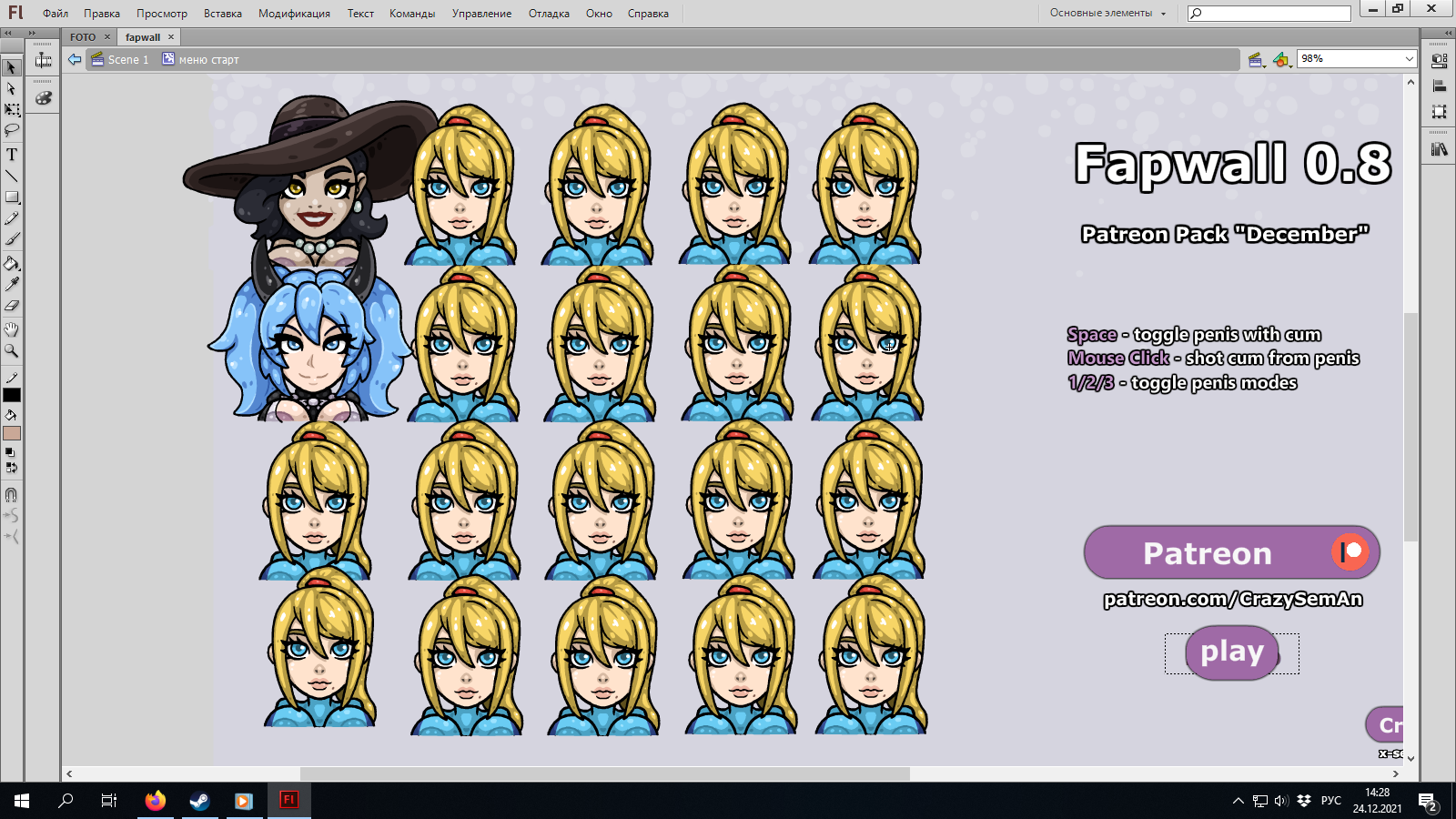The image size is (1456, 819).
Task: Select the white arrow Subselection tool
Action: [x=11, y=88]
